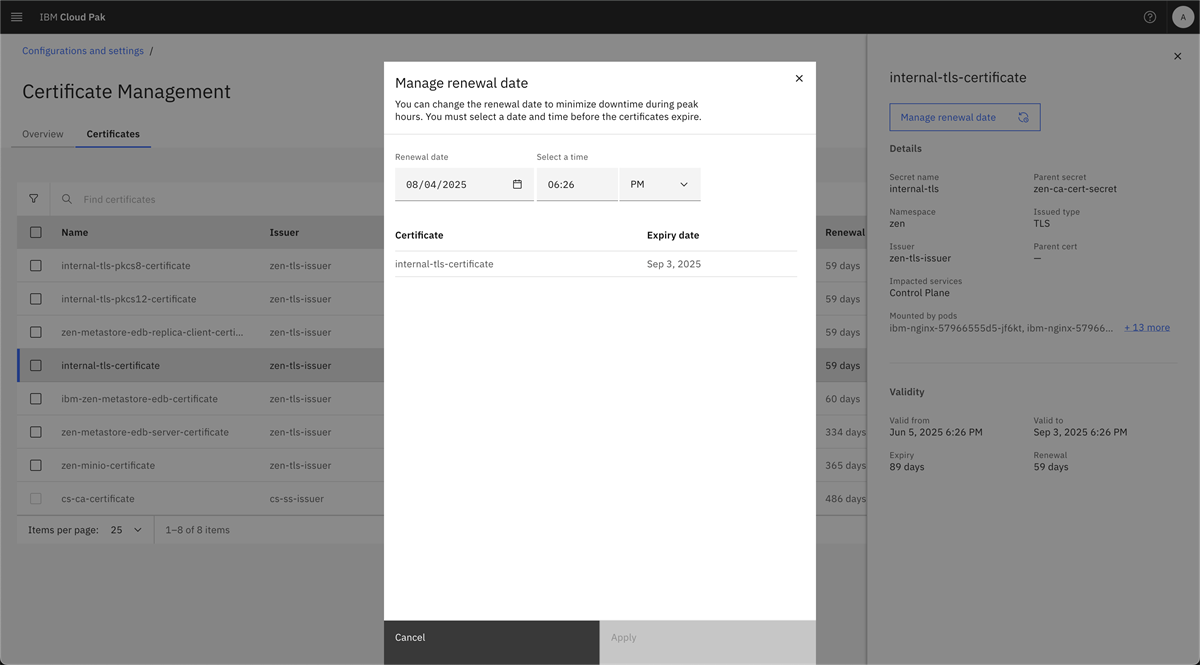The height and width of the screenshot is (665, 1200).
Task: Click internal-tls-pkcs8-certificate name in table
Action: point(126,266)
